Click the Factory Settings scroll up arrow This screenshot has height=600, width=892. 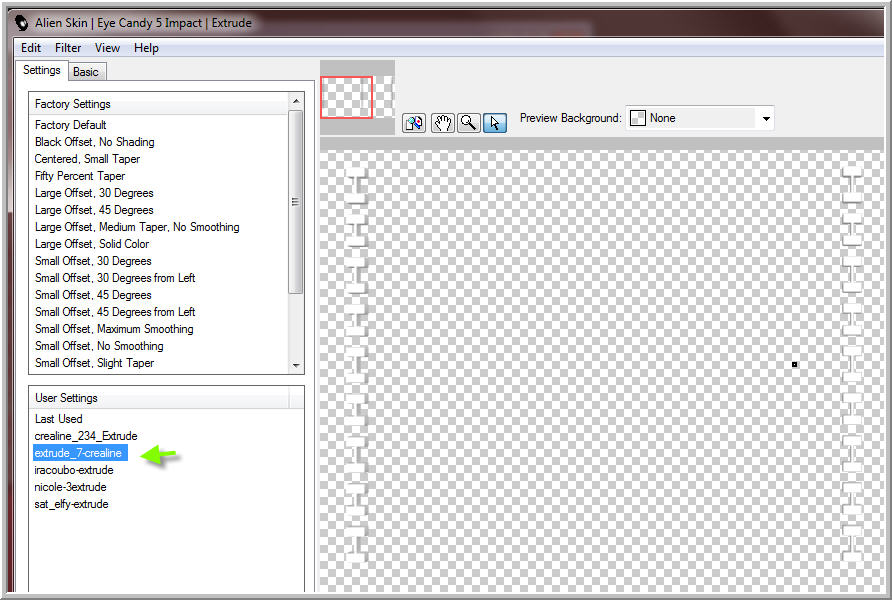click(x=296, y=101)
